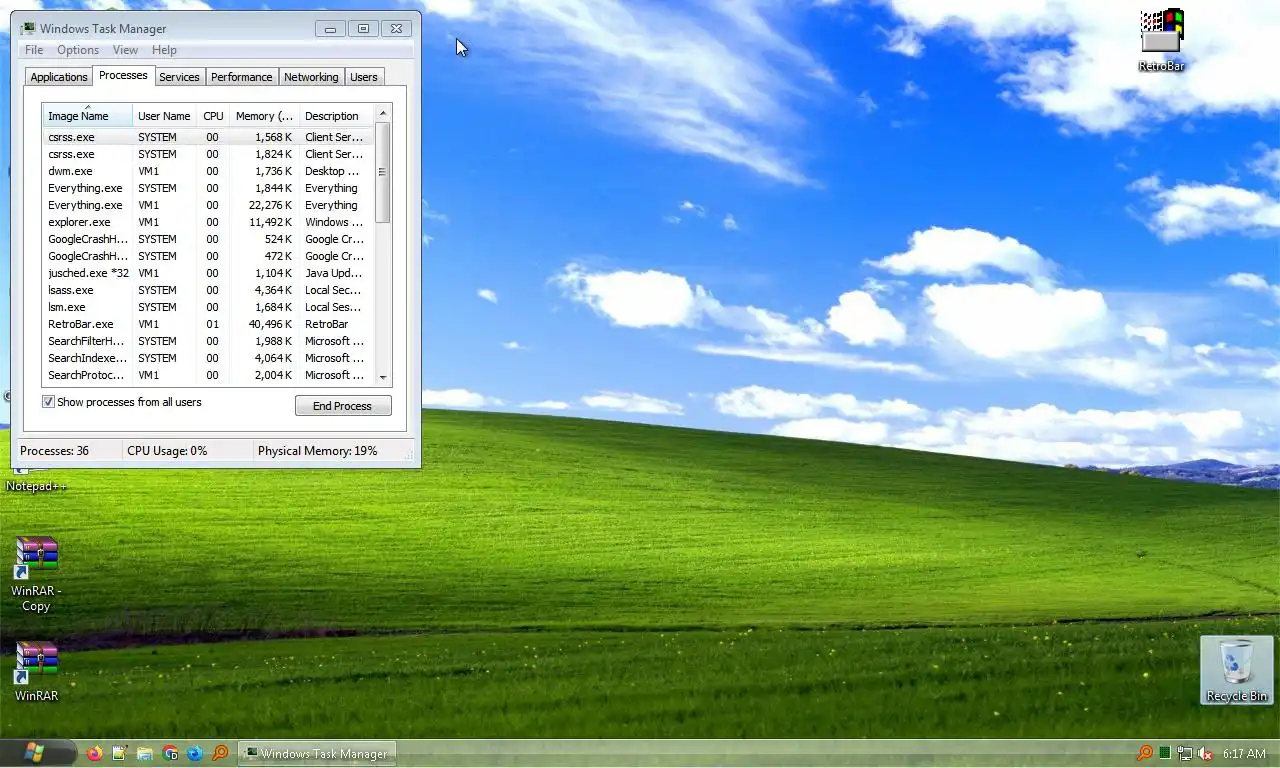Sort by the Memory column header
Image resolution: width=1280 pixels, height=768 pixels.
(264, 116)
